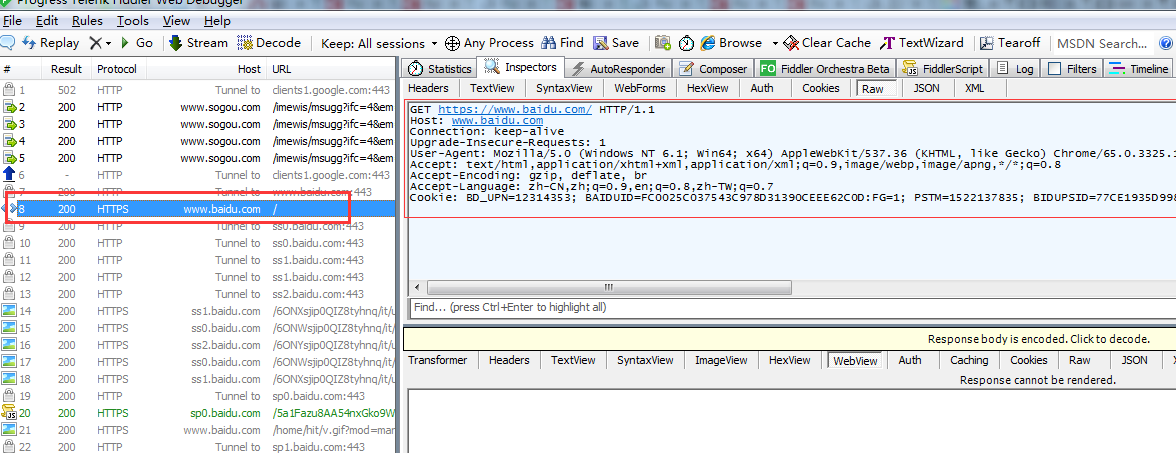Open the Log tab
The width and height of the screenshot is (1176, 453).
pos(1015,68)
